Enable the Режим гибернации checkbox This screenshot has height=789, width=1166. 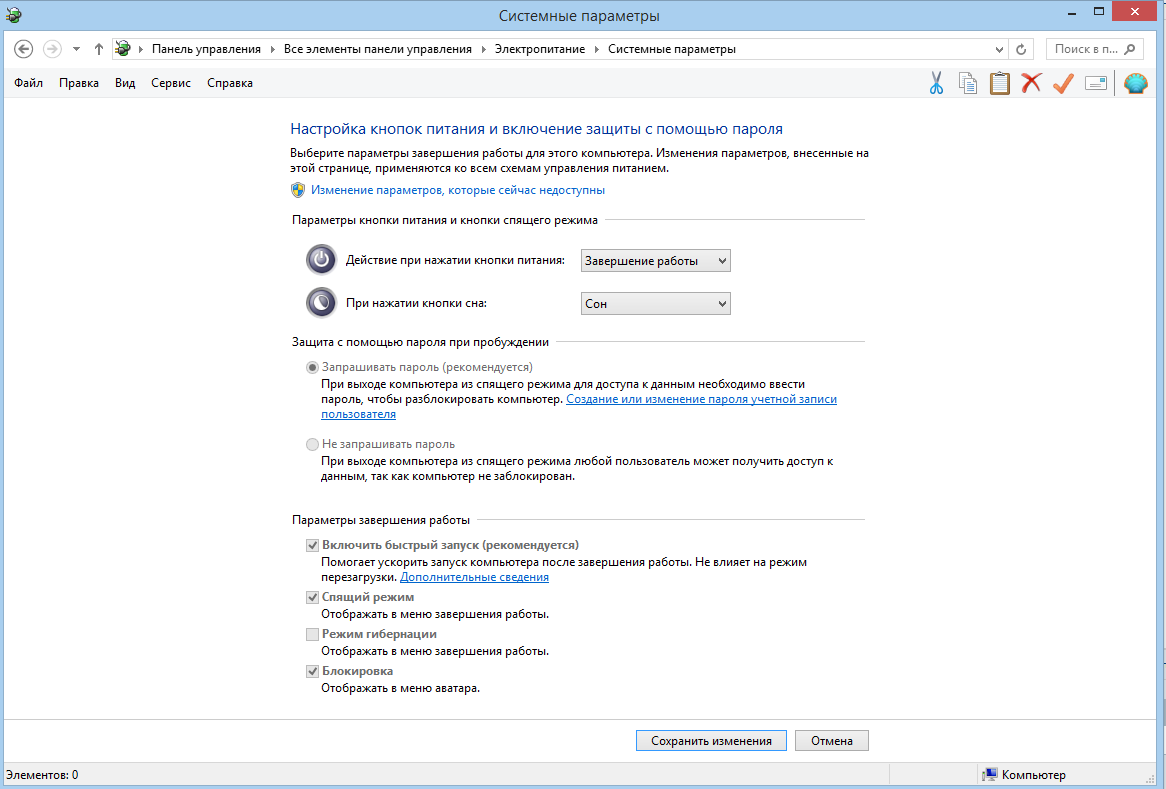(313, 634)
